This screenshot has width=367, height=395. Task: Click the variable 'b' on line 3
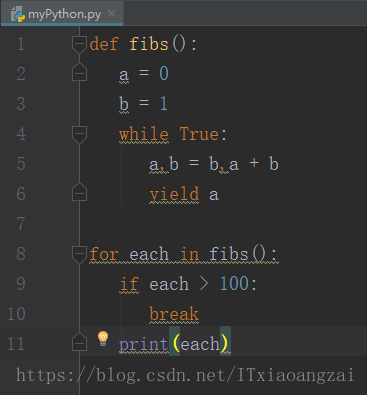(124, 104)
